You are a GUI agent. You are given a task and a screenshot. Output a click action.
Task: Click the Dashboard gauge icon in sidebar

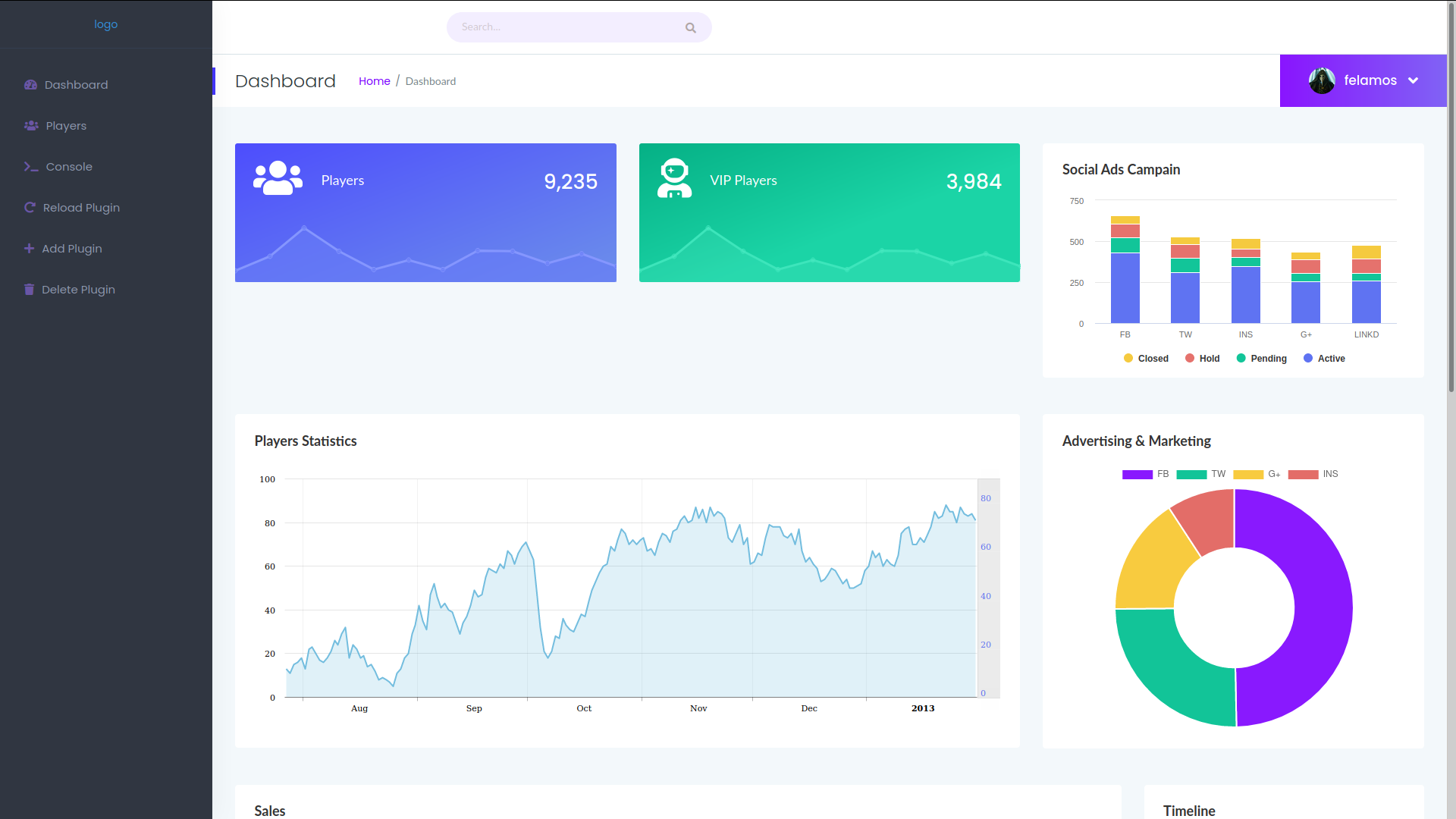[30, 85]
